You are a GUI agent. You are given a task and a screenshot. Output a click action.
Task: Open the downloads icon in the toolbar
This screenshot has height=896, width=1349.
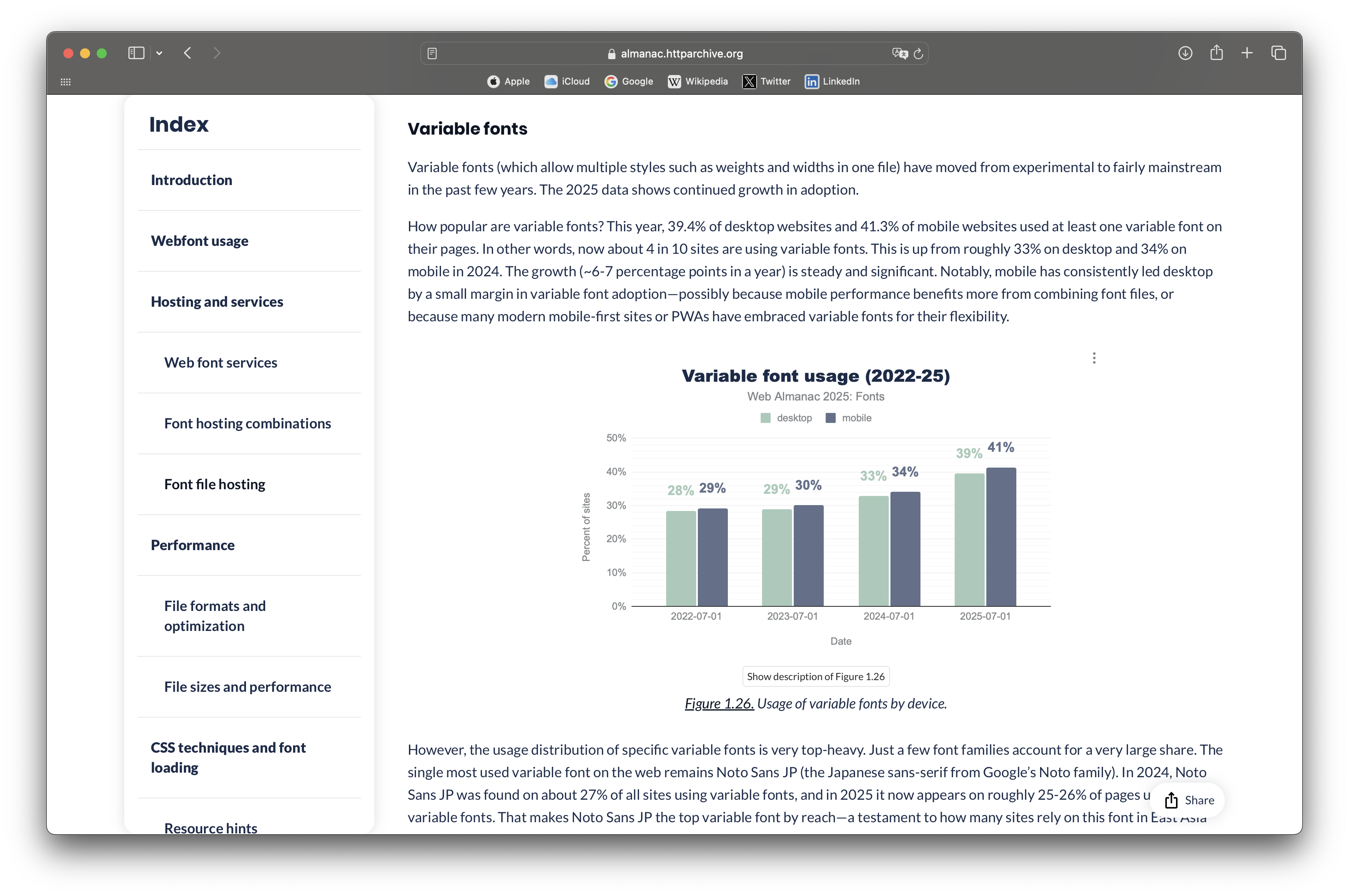(1185, 53)
